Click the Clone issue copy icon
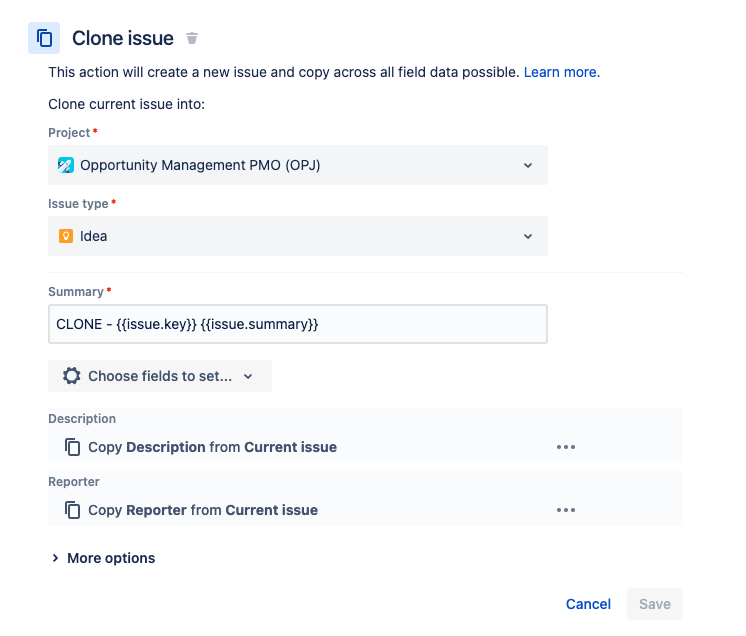Image resolution: width=746 pixels, height=636 pixels. (x=44, y=38)
